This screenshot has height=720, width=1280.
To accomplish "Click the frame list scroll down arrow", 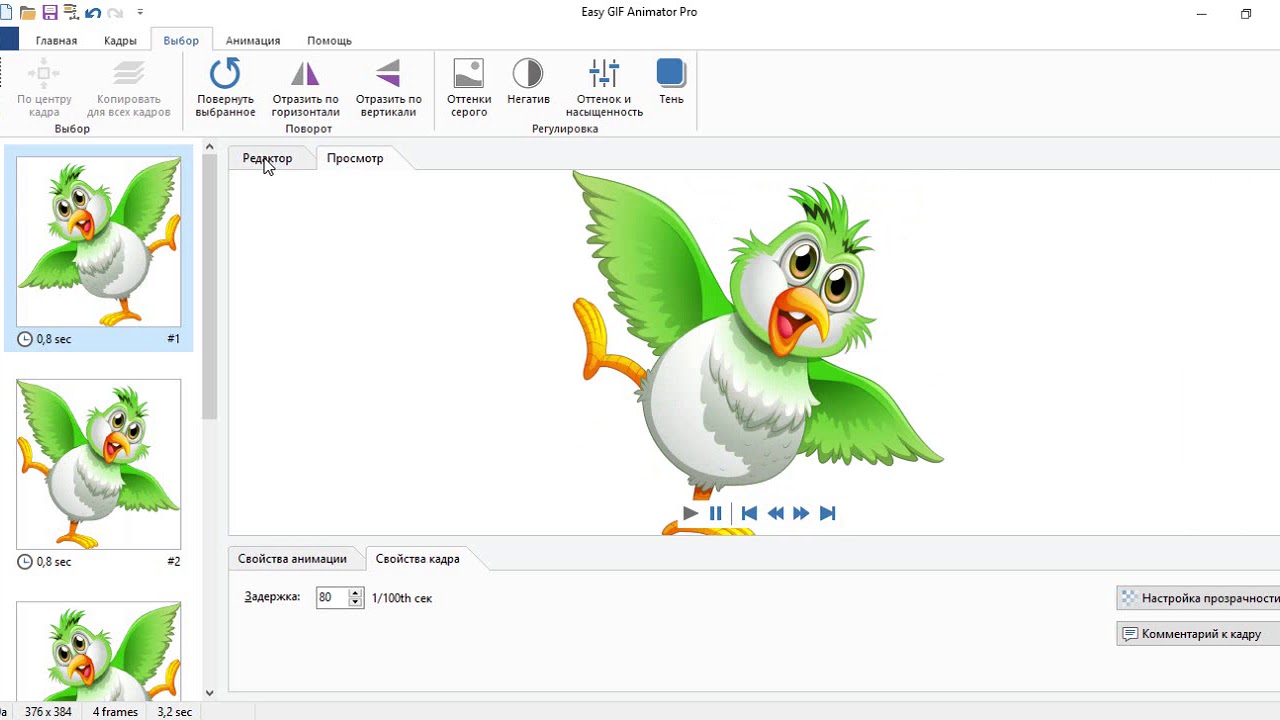I will [209, 692].
